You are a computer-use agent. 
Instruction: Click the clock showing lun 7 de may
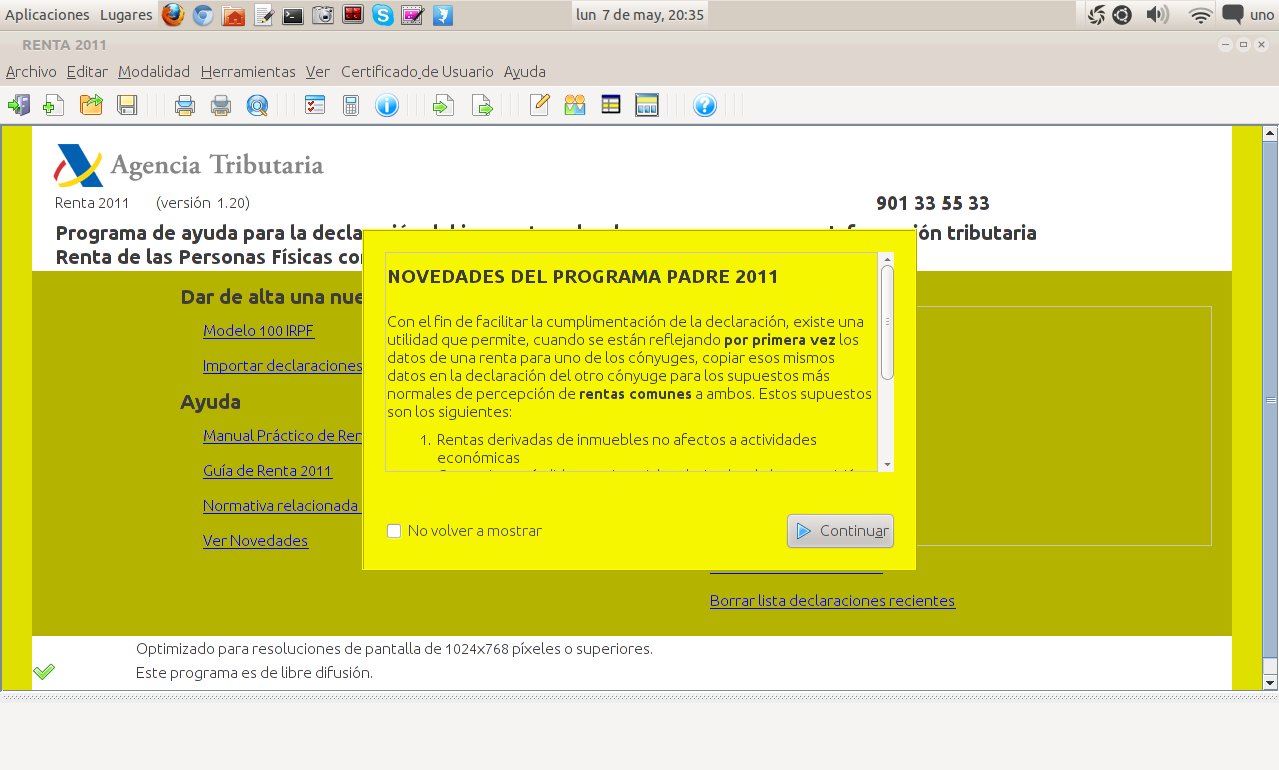pyautogui.click(x=640, y=15)
